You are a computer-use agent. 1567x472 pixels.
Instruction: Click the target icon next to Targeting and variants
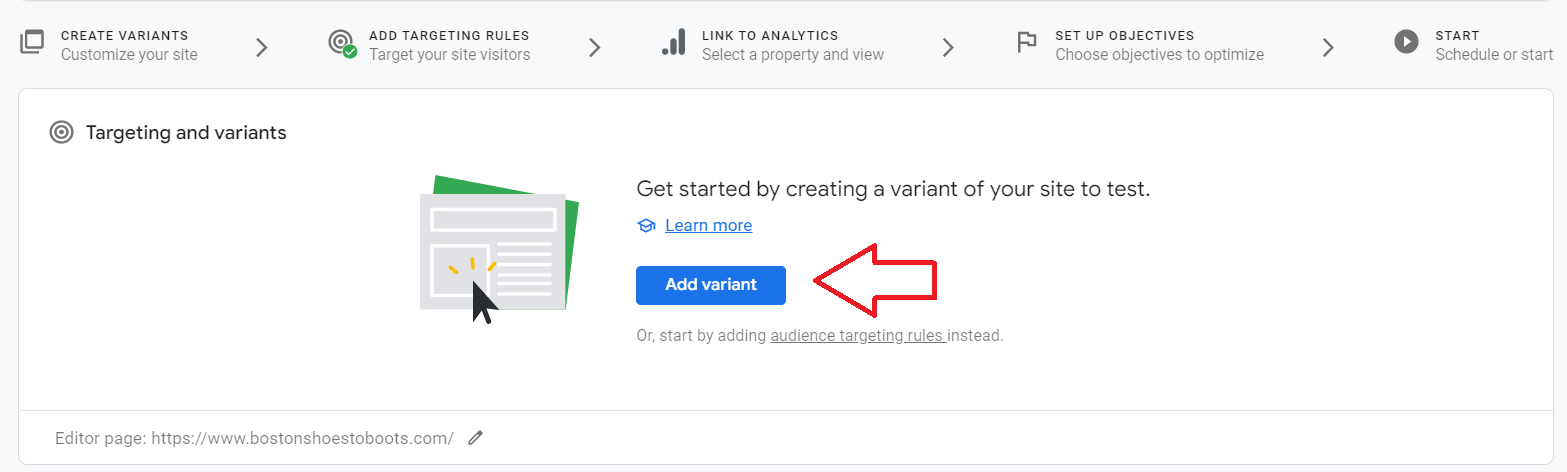(x=62, y=132)
